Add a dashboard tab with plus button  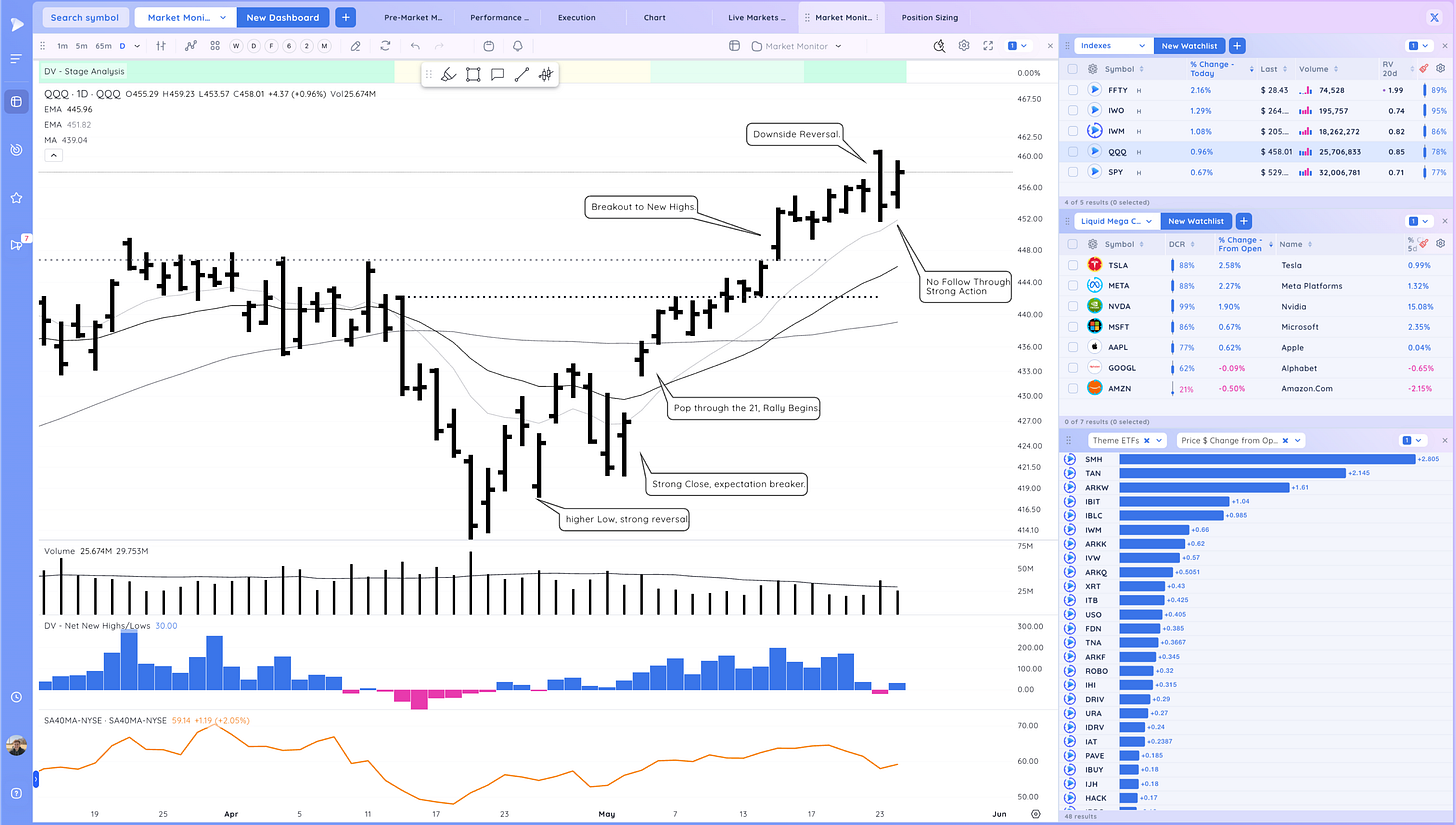(345, 17)
